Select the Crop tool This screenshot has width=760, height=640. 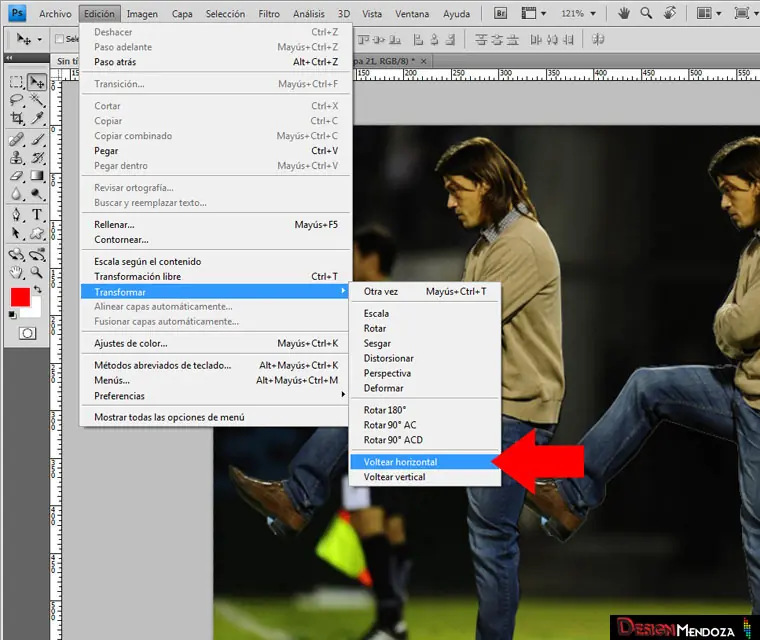point(16,118)
